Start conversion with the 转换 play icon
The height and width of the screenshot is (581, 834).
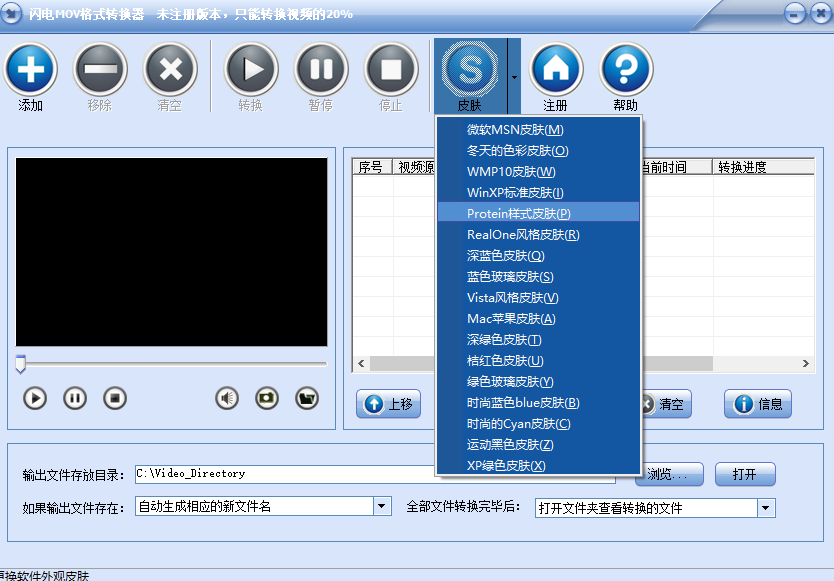tap(251, 69)
